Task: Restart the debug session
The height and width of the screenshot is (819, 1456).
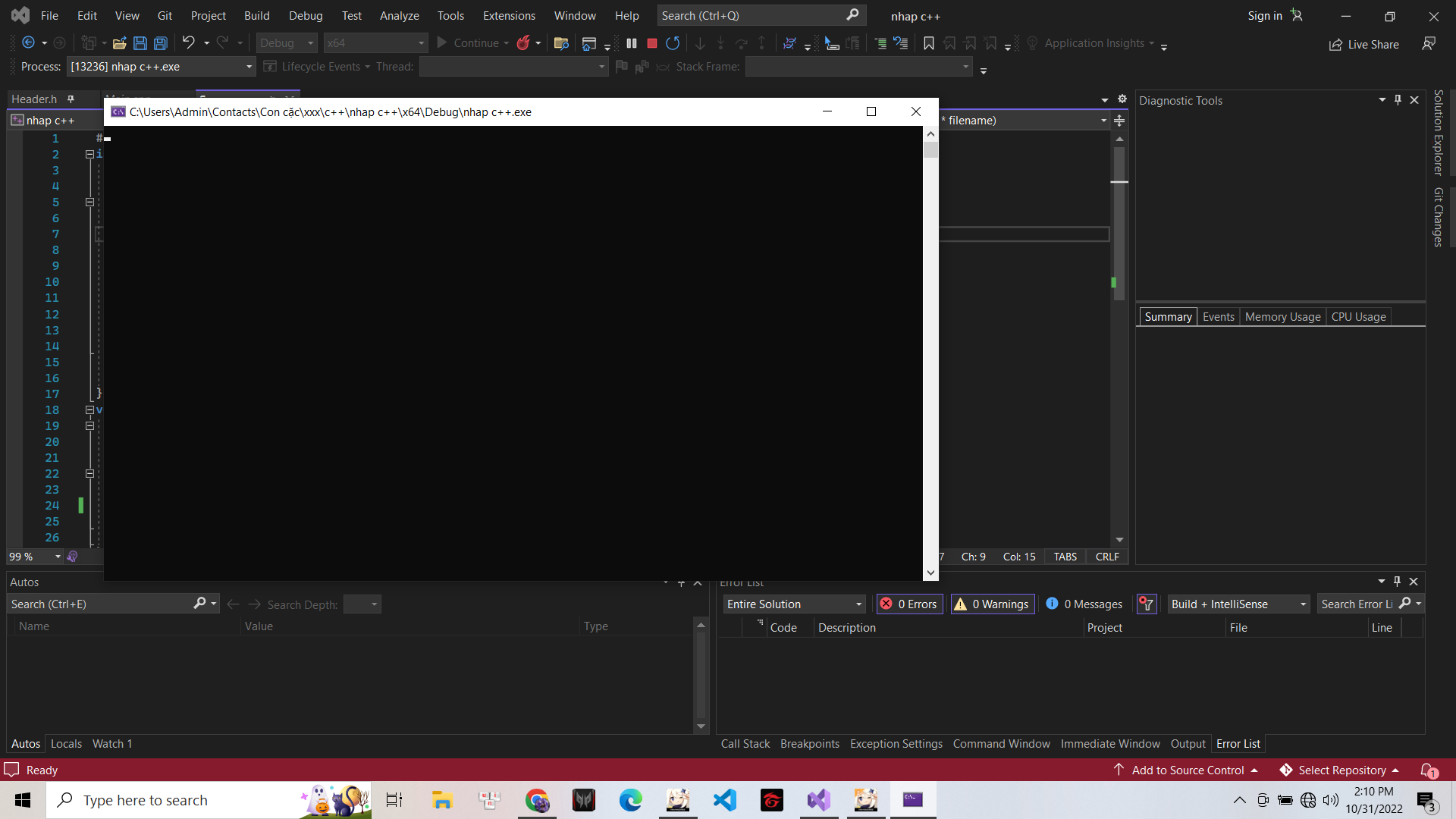Action: (x=673, y=43)
